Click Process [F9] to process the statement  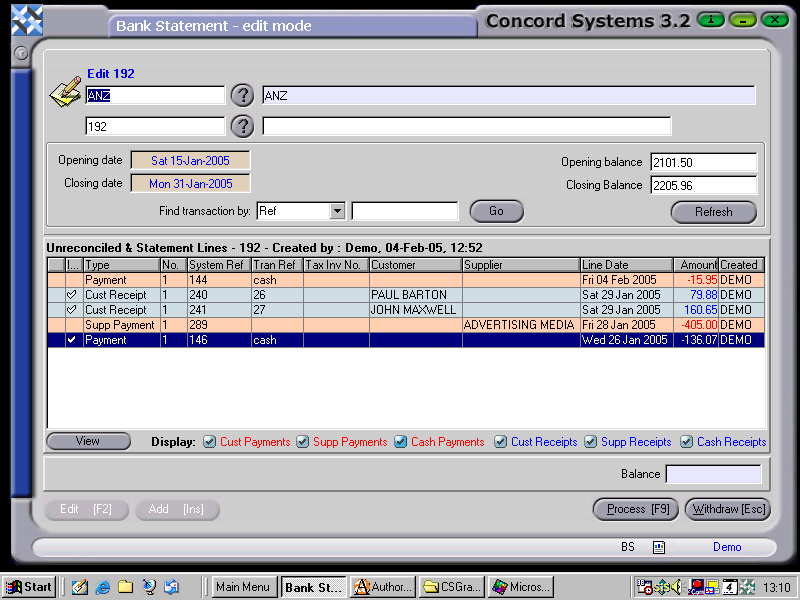(x=635, y=509)
